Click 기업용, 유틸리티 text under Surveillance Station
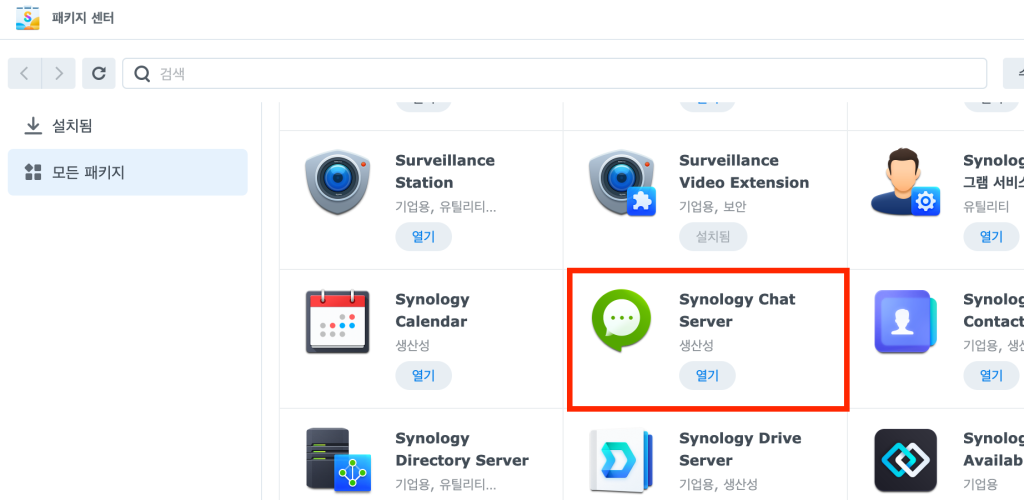Viewport: 1024px width, 500px height. click(x=445, y=207)
